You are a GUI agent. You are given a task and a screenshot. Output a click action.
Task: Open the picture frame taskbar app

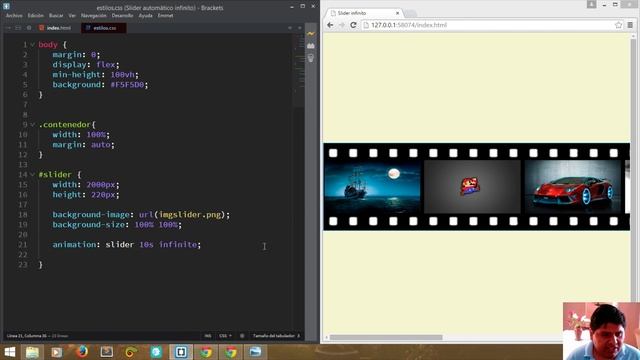(107, 352)
